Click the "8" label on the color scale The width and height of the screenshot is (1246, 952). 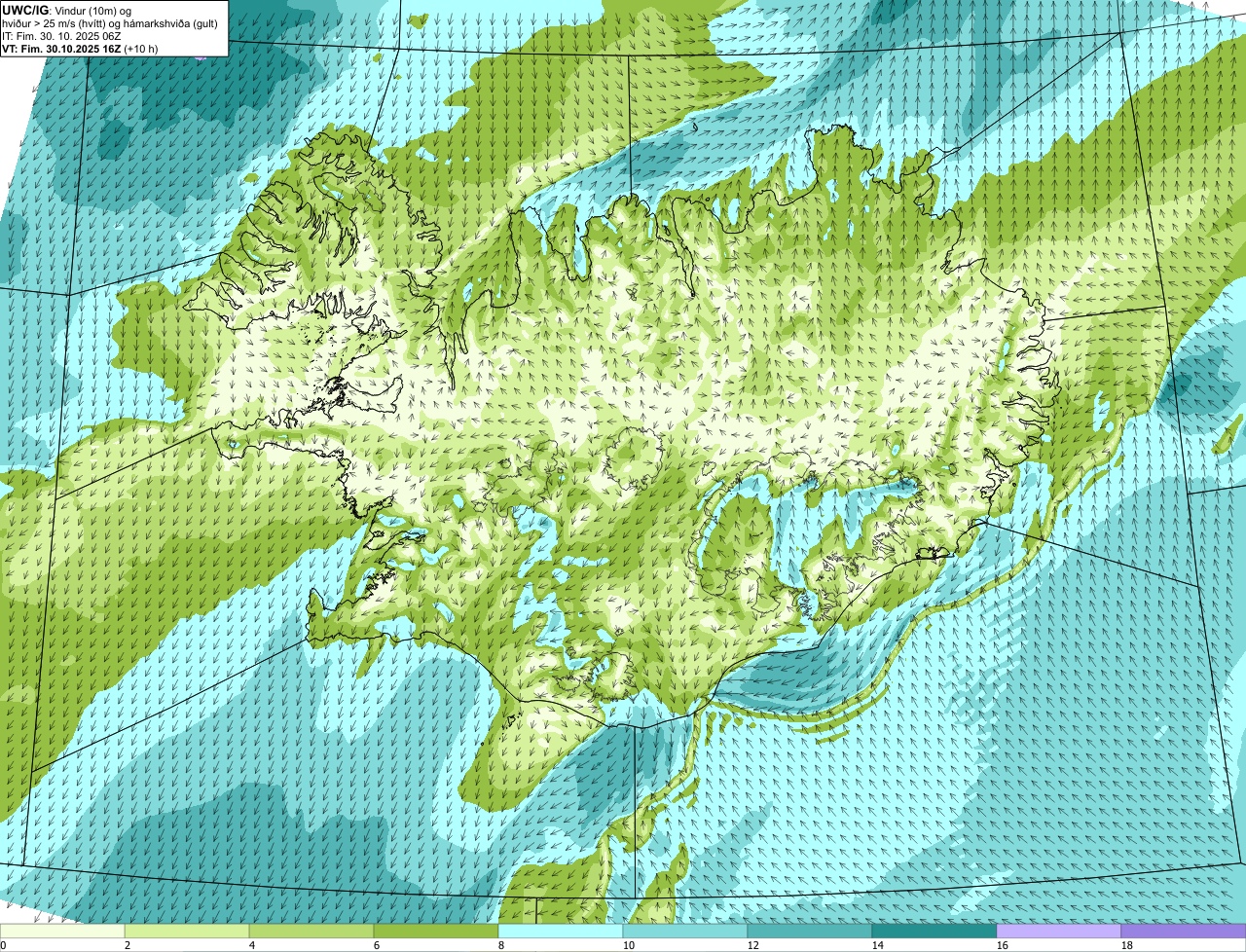coord(501,945)
